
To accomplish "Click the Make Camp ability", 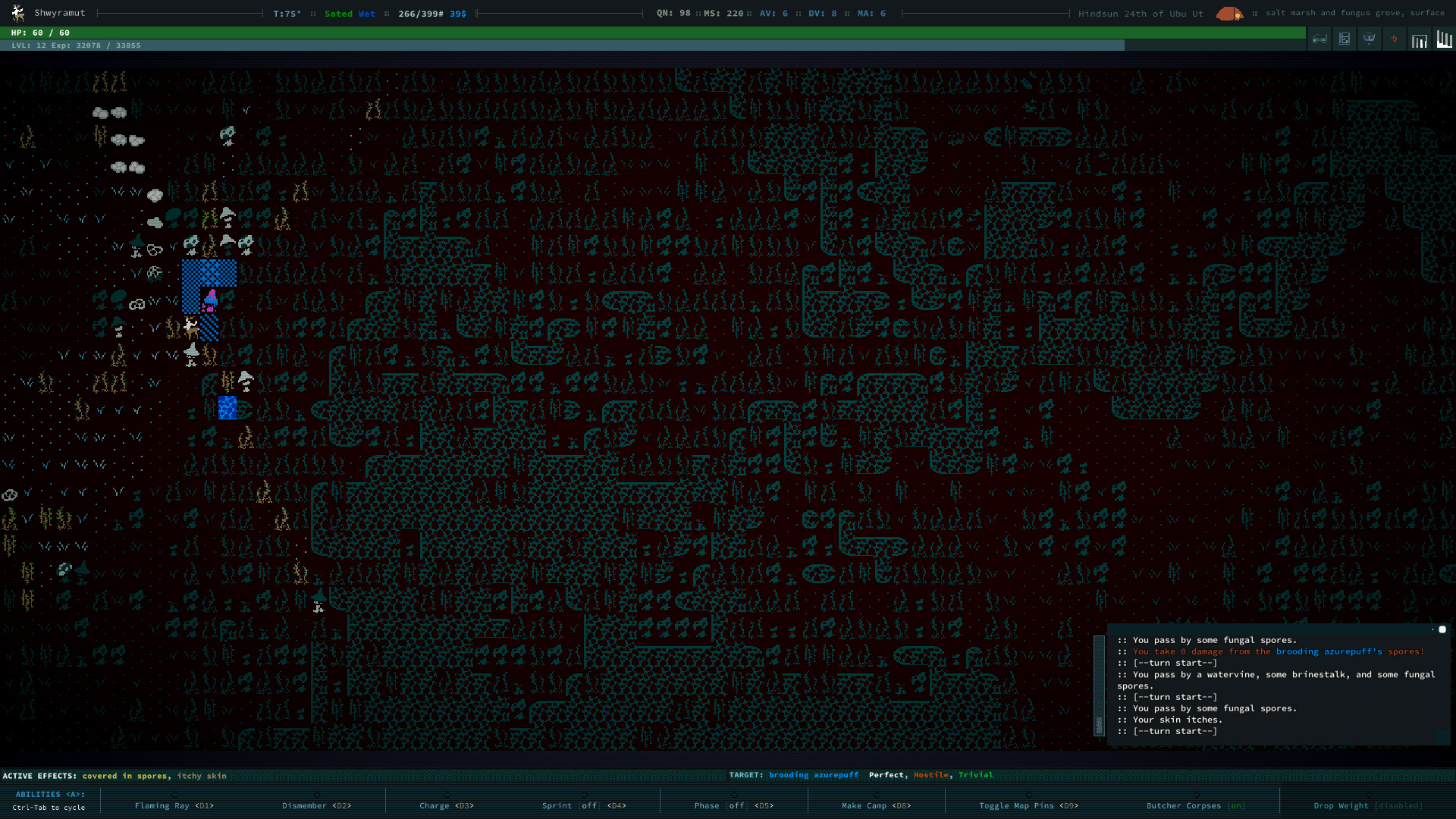I will coord(876,805).
